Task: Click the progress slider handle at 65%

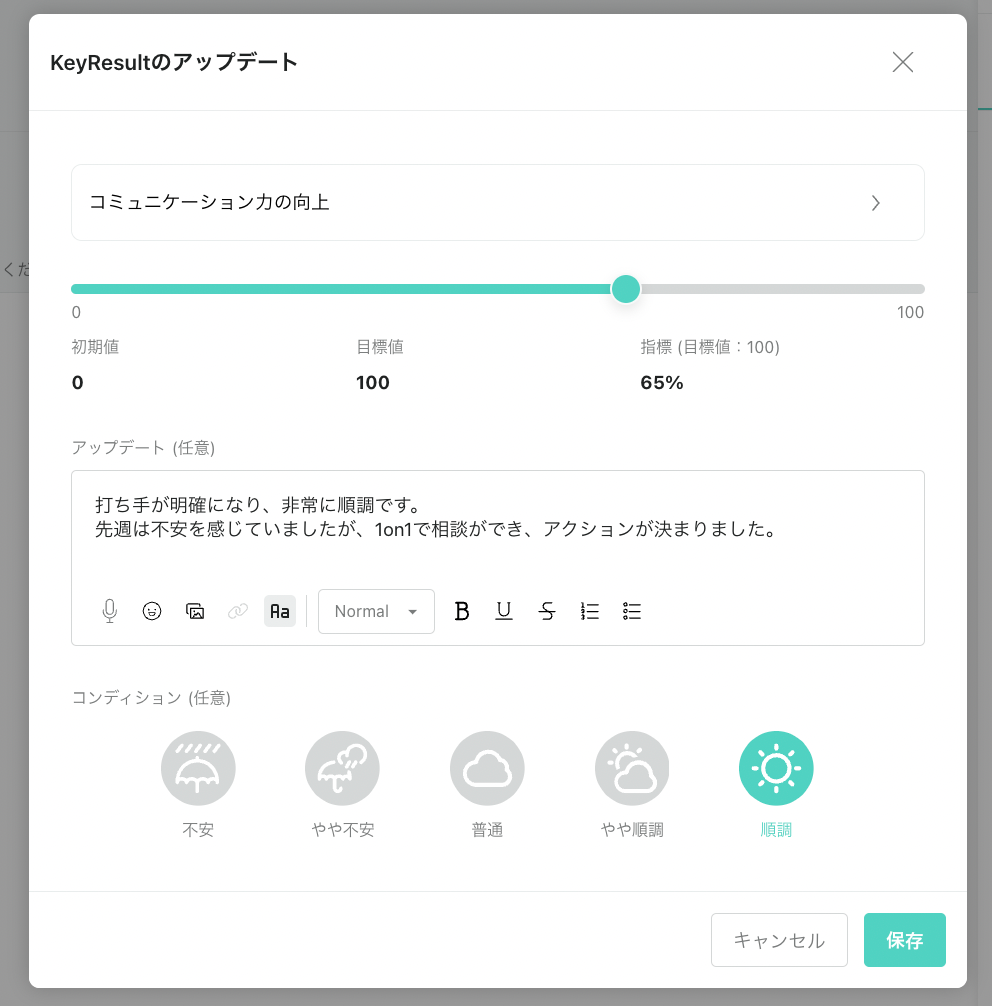Action: pos(626,289)
